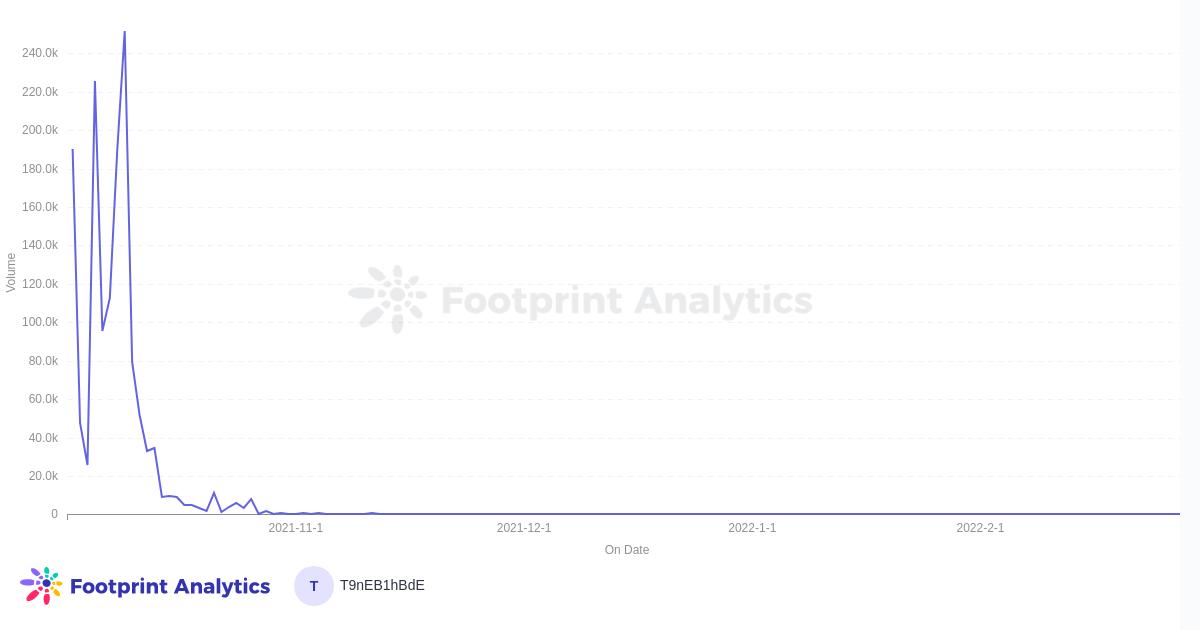Click the 120.0k y-axis label

point(40,284)
